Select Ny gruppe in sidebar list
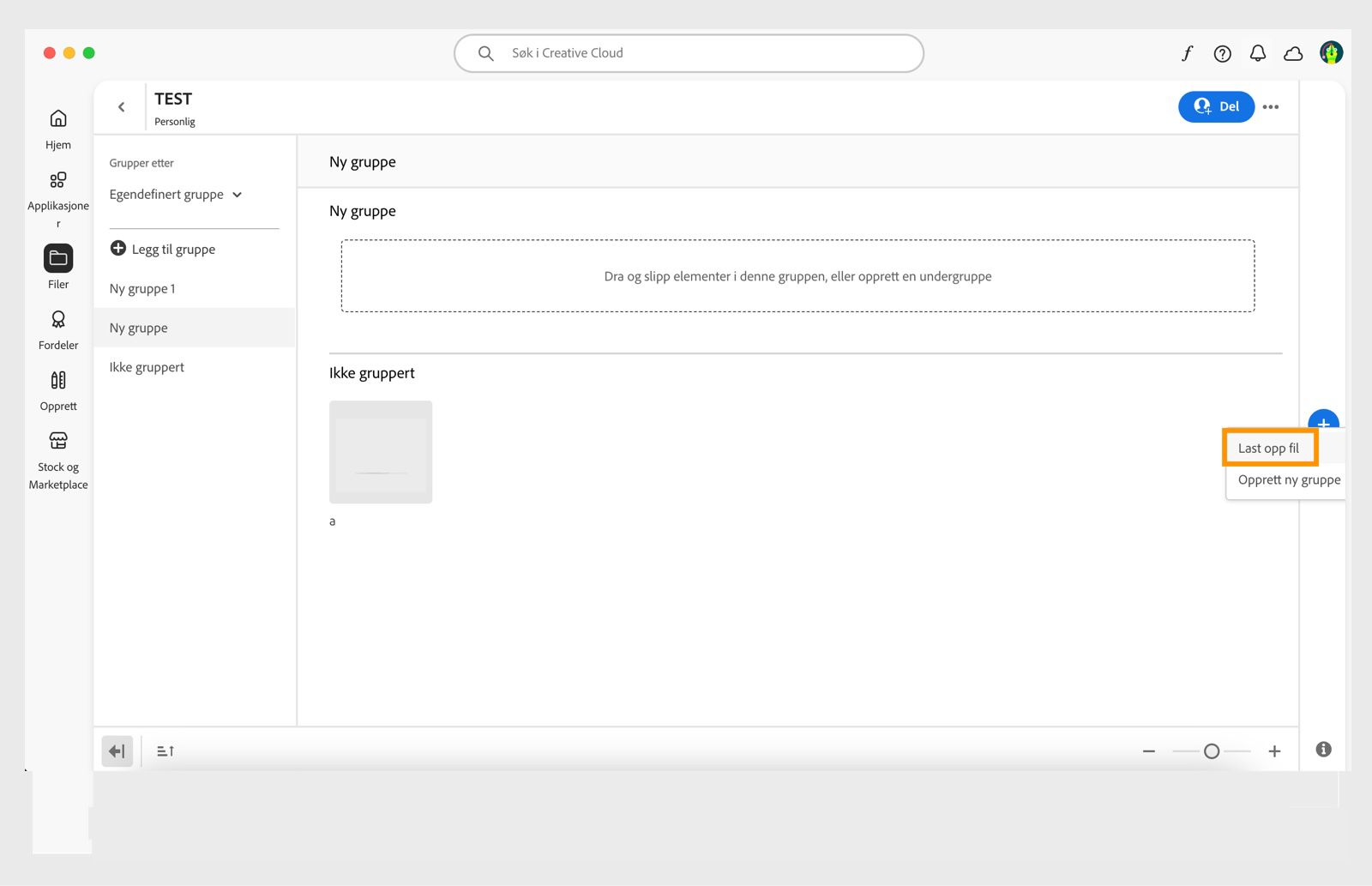Viewport: 1372px width, 886px height. [x=195, y=328]
